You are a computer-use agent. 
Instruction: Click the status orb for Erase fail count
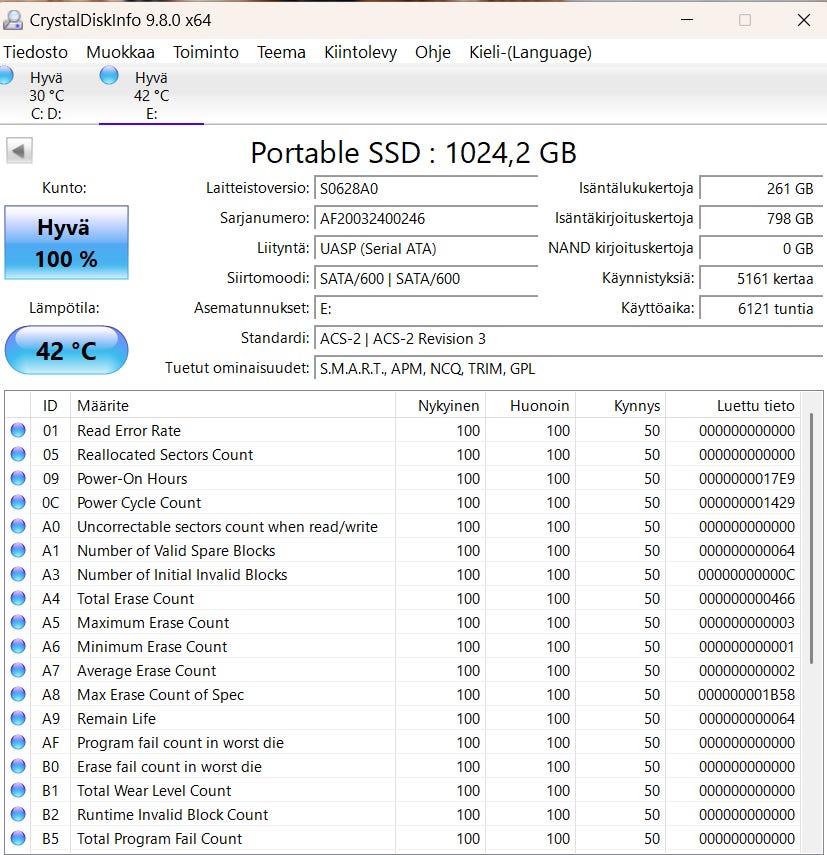[18, 766]
